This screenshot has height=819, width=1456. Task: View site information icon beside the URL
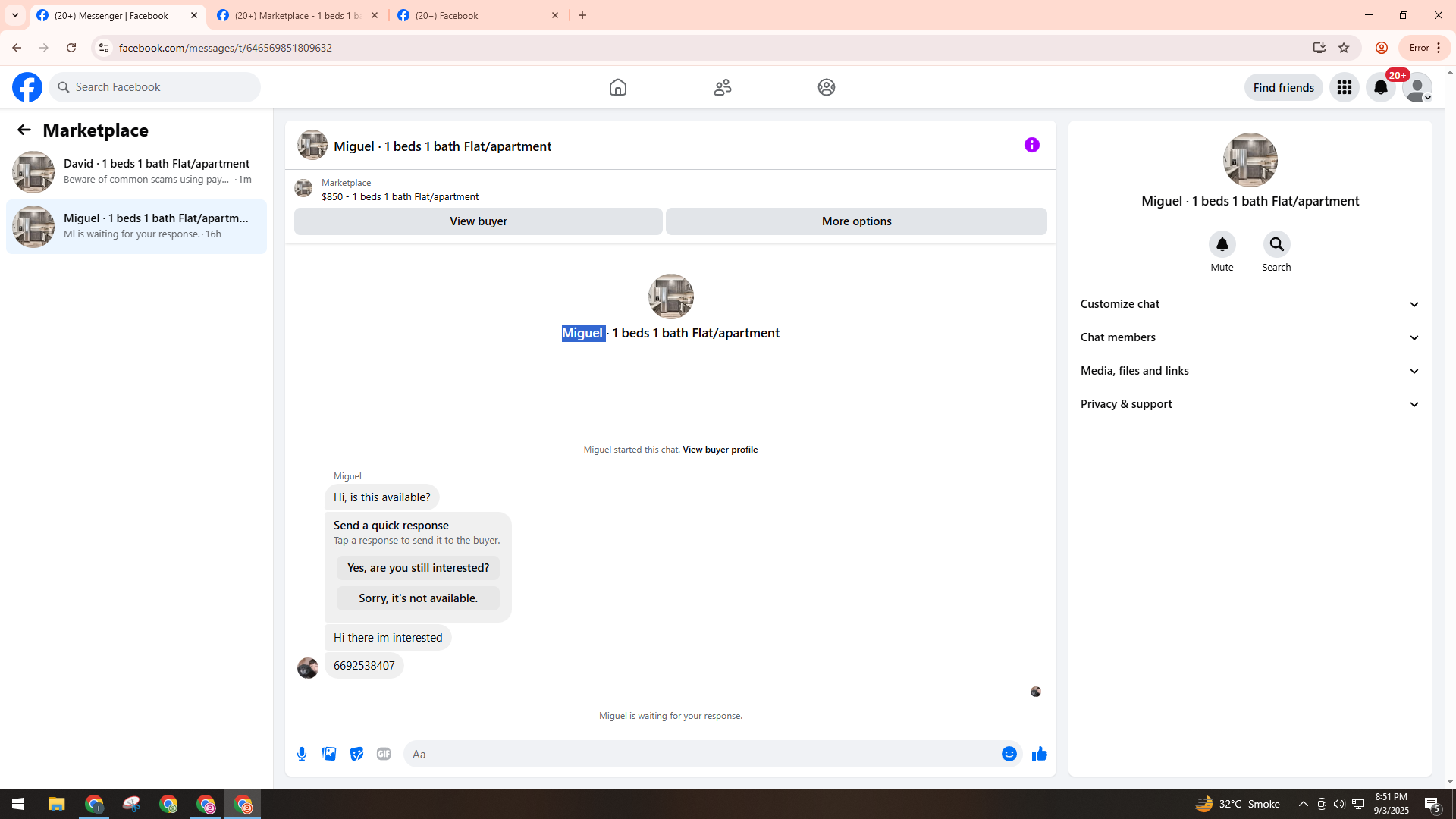coord(104,48)
